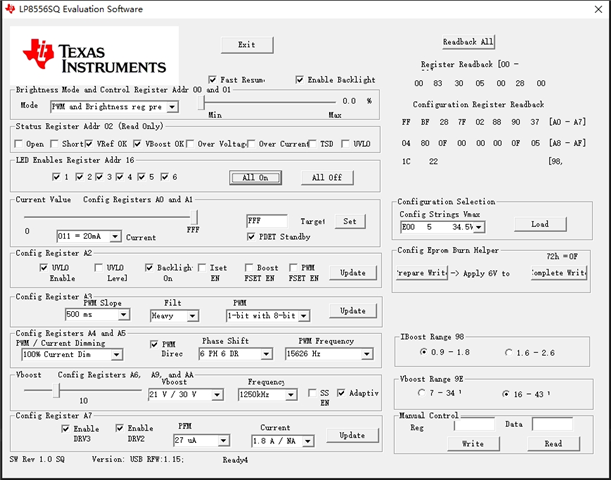The height and width of the screenshot is (480, 611).
Task: Select the IBoost Range 0.9 - 1.8 radio
Action: click(x=423, y=352)
